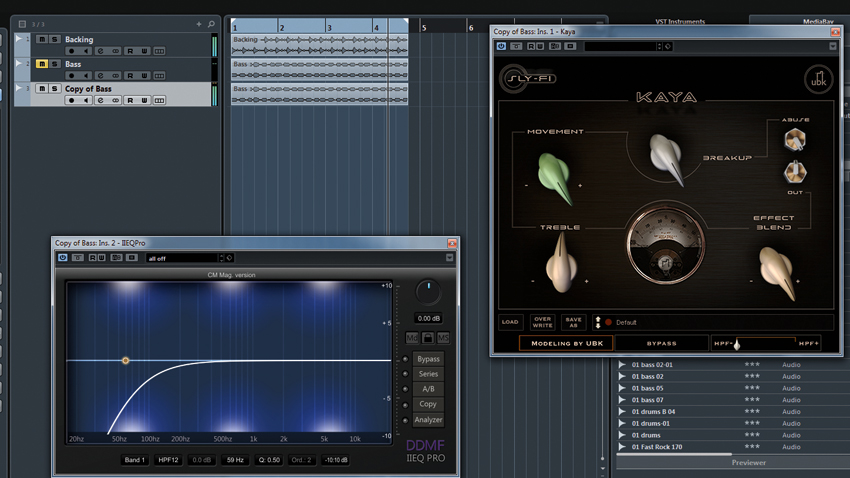
Task: Open the track list search icon
Action: pyautogui.click(x=211, y=24)
